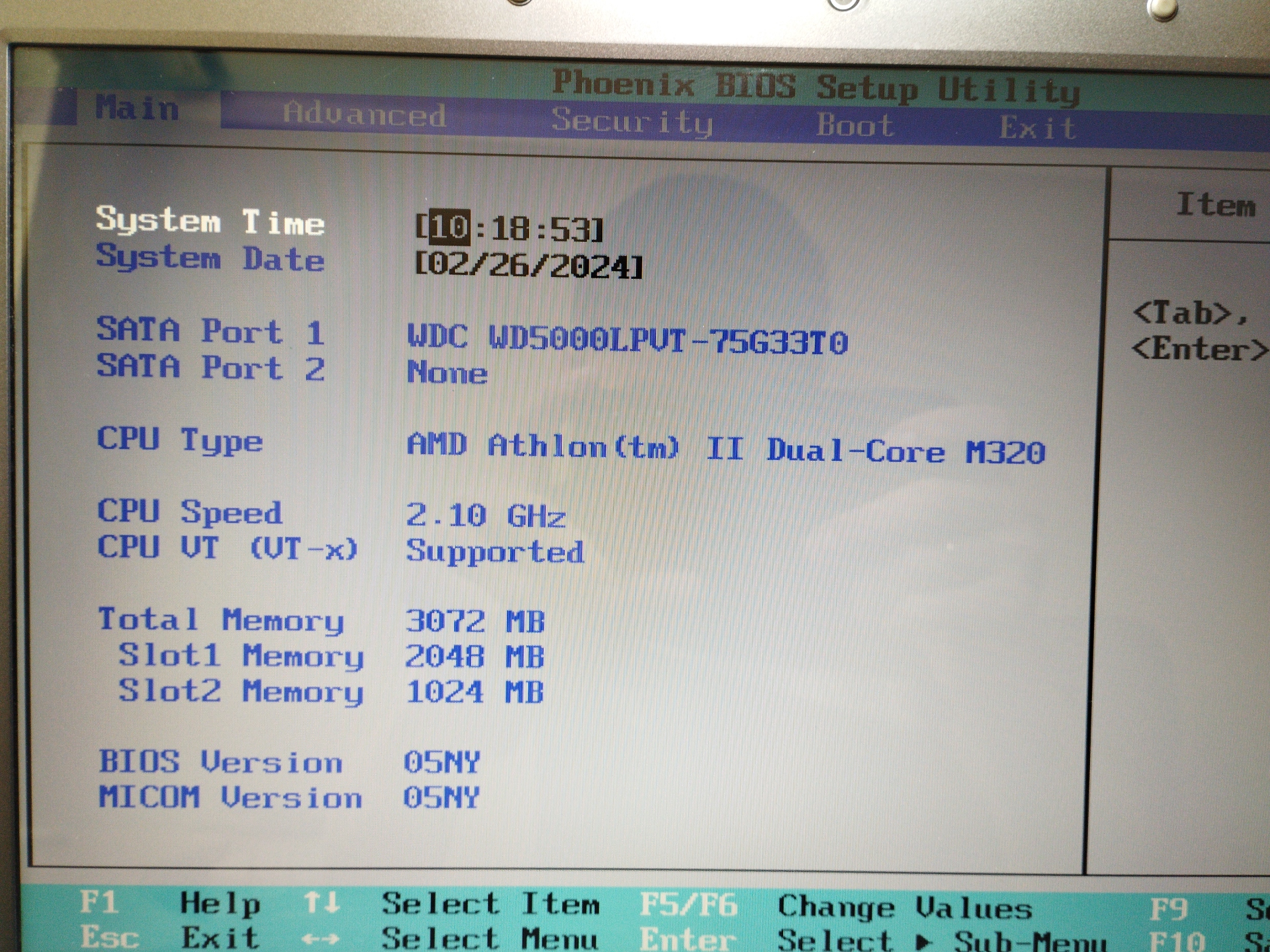Click the 1024 MB value
1270x952 pixels.
click(474, 692)
